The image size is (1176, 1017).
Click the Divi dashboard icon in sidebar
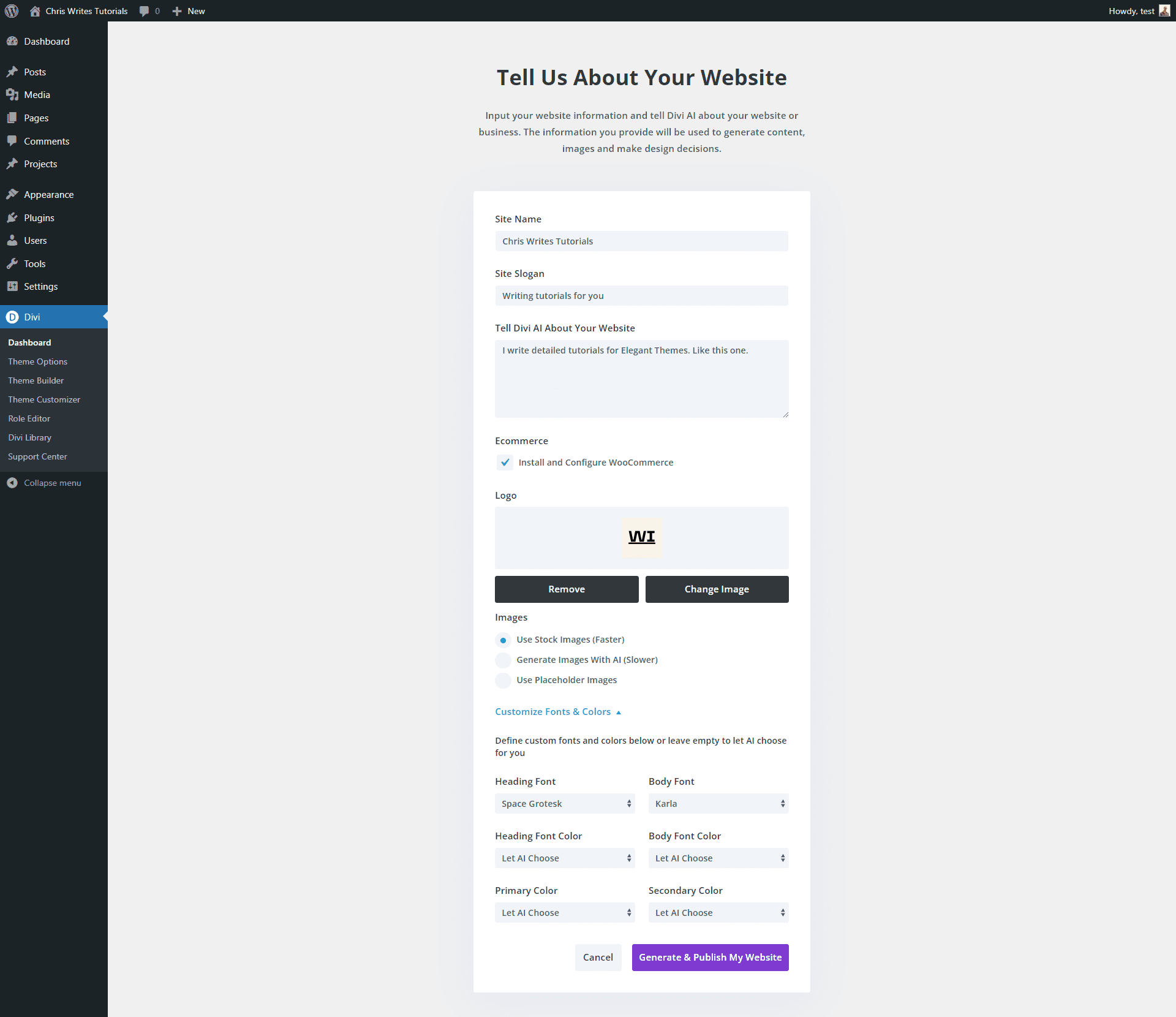click(x=14, y=315)
